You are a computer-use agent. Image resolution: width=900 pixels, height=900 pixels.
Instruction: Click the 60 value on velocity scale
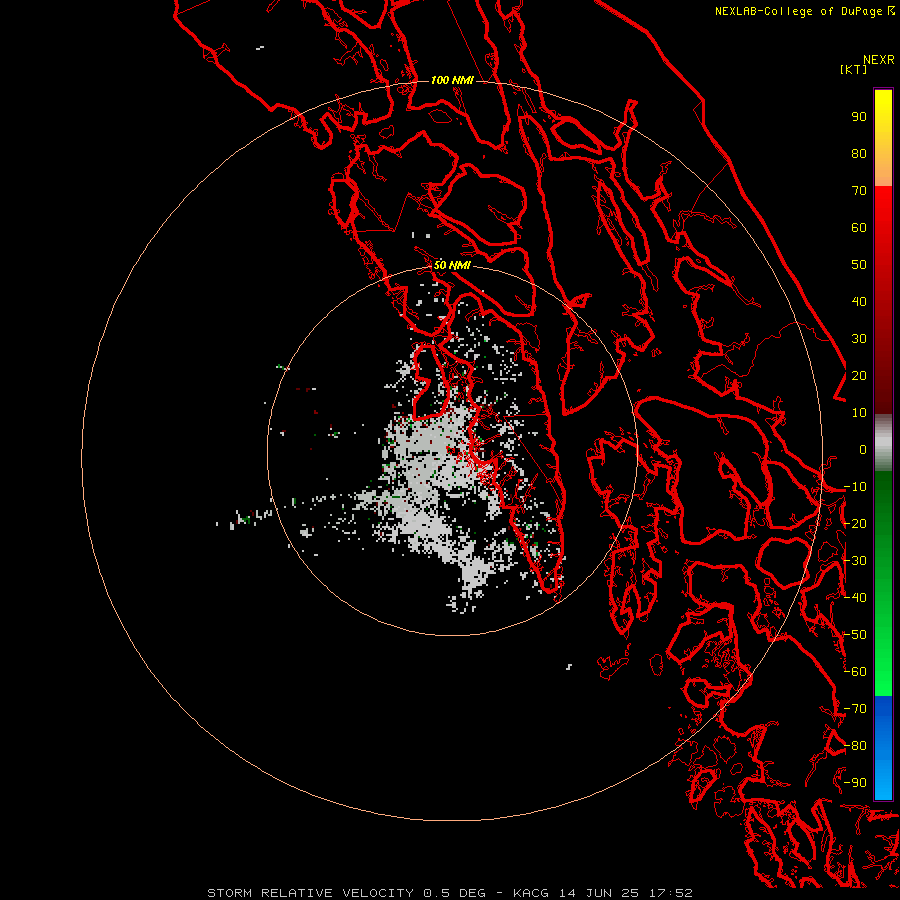[859, 228]
